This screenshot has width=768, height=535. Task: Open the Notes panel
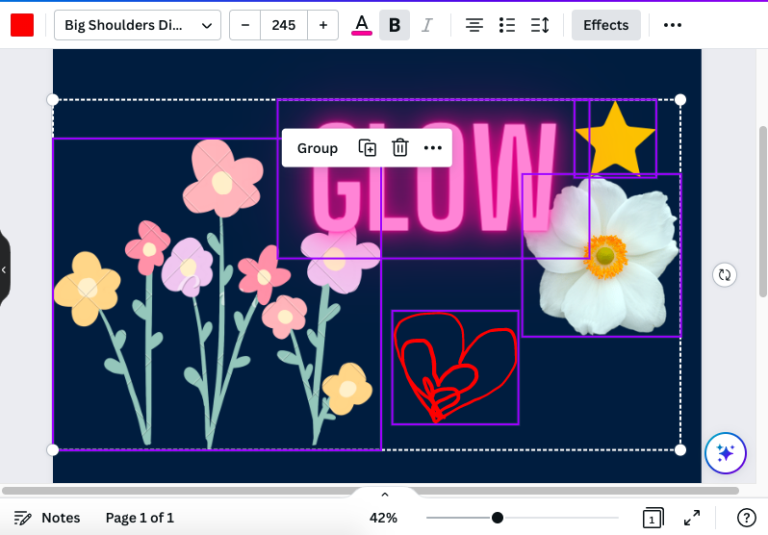click(x=47, y=518)
